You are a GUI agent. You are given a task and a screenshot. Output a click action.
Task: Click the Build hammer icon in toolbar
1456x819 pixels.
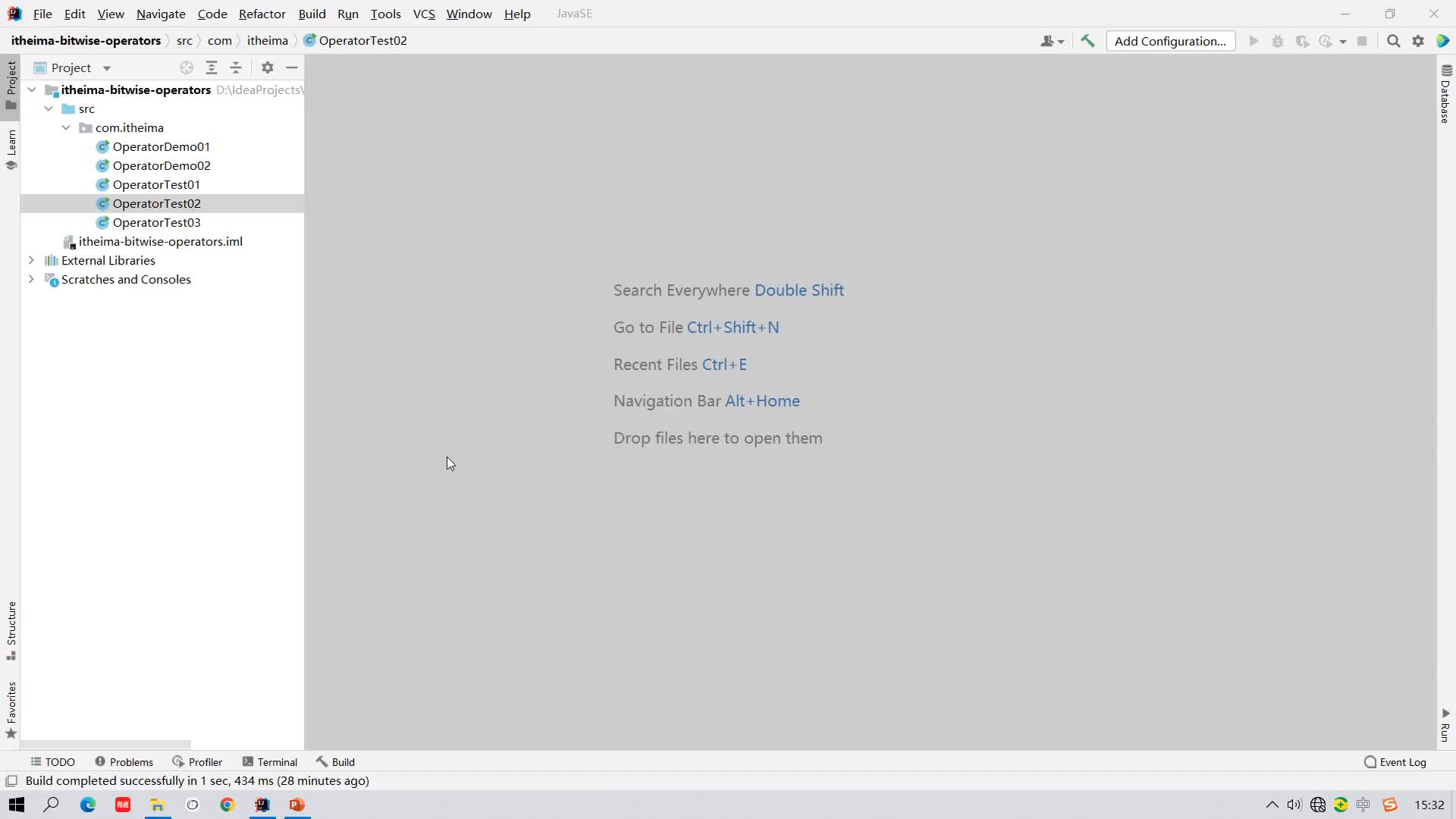[1088, 40]
